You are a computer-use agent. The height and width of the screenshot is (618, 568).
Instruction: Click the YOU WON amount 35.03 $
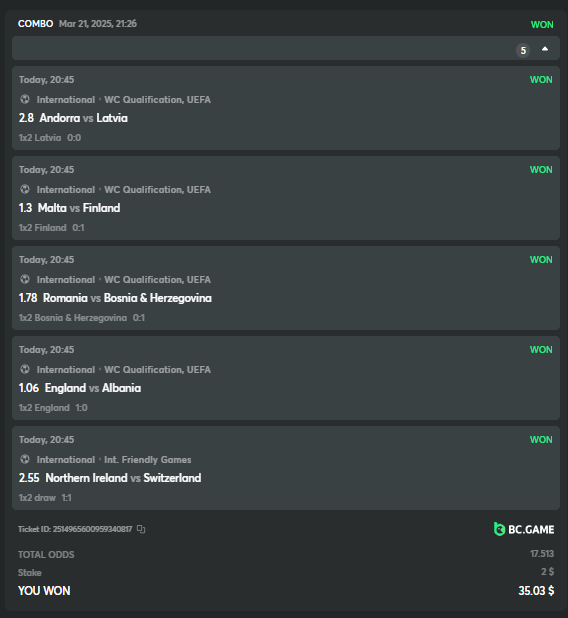[x=536, y=591]
